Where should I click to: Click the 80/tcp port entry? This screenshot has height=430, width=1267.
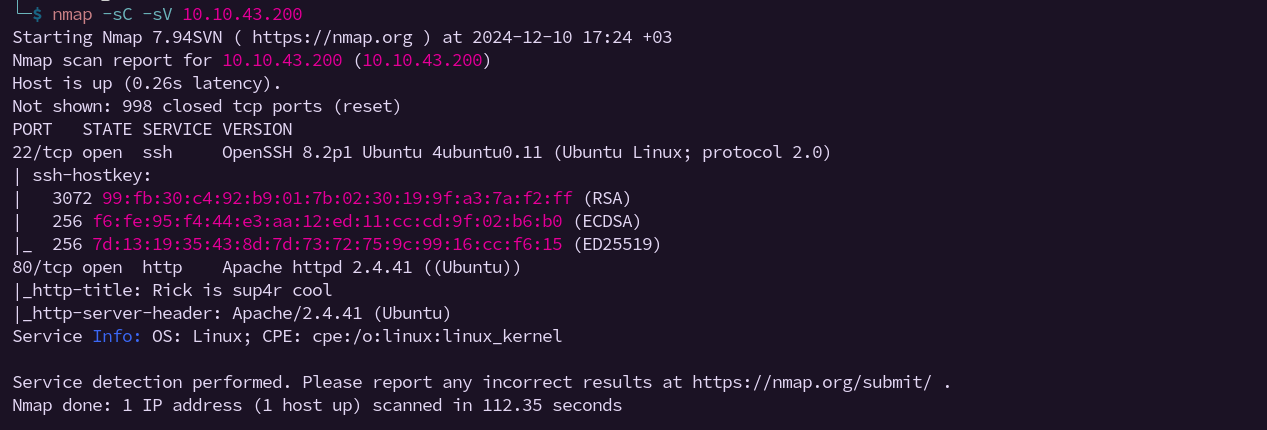(42, 267)
